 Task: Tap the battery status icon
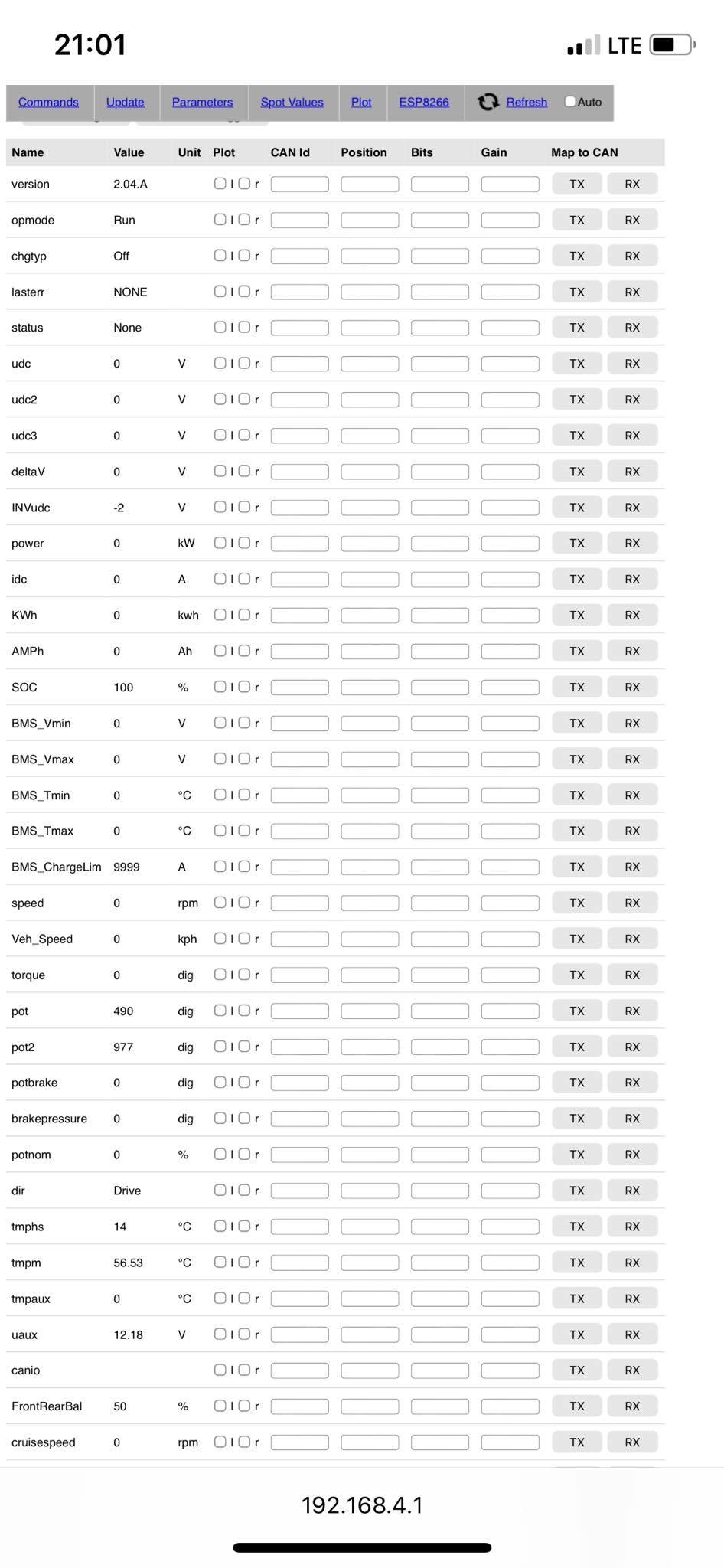(671, 45)
